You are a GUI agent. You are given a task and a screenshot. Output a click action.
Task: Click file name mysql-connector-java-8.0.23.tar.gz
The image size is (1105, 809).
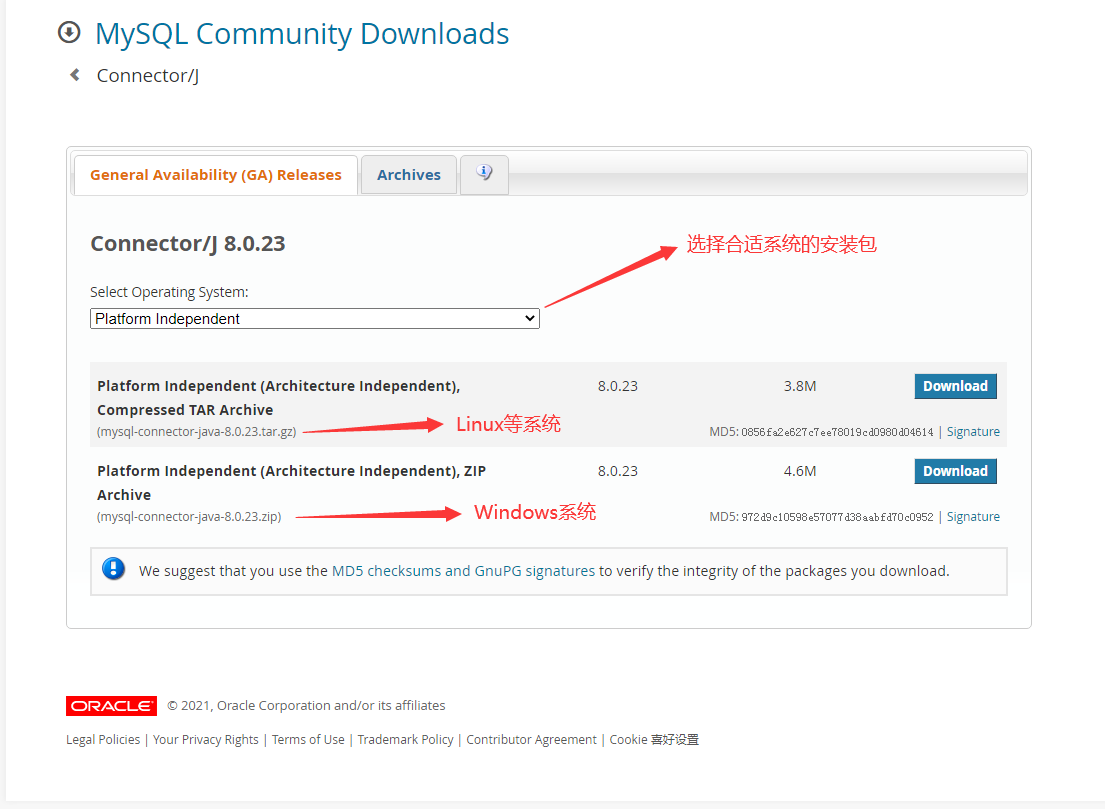197,432
